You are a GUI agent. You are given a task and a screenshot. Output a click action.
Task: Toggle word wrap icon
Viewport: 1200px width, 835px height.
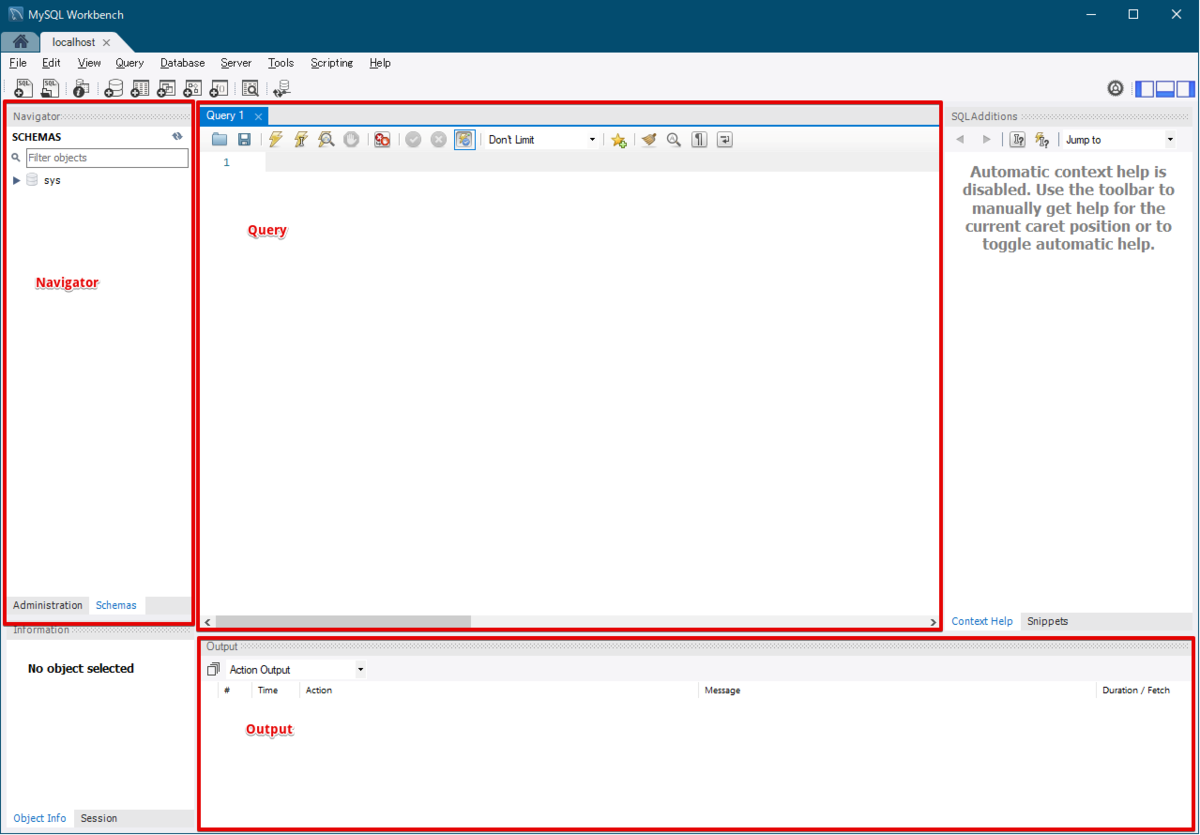(x=725, y=140)
